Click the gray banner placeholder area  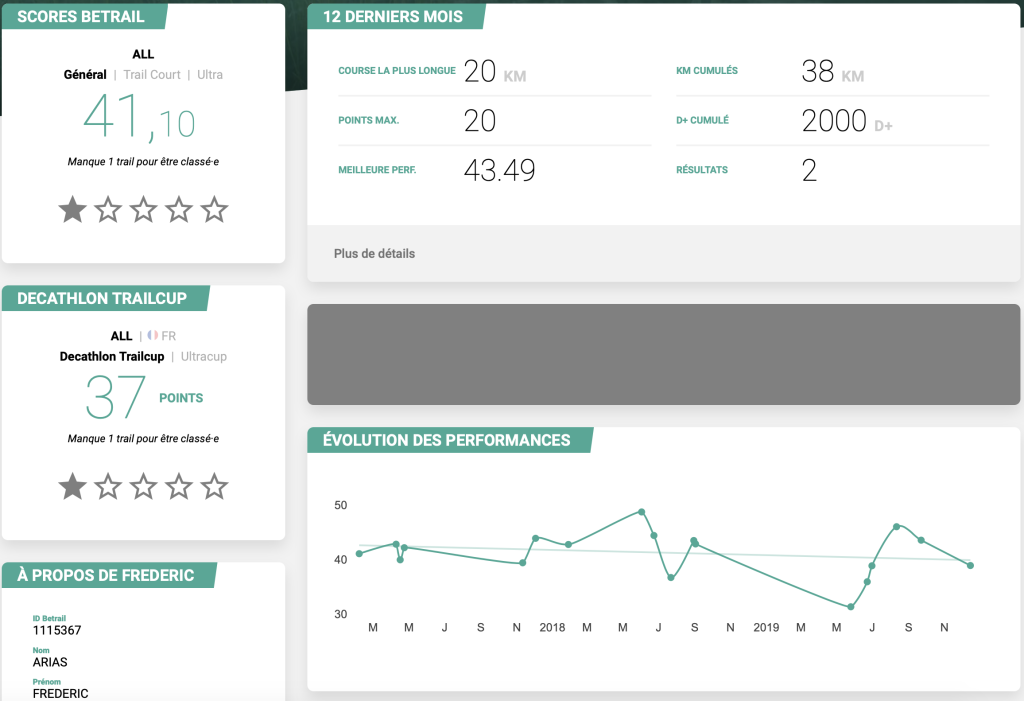[x=663, y=355]
